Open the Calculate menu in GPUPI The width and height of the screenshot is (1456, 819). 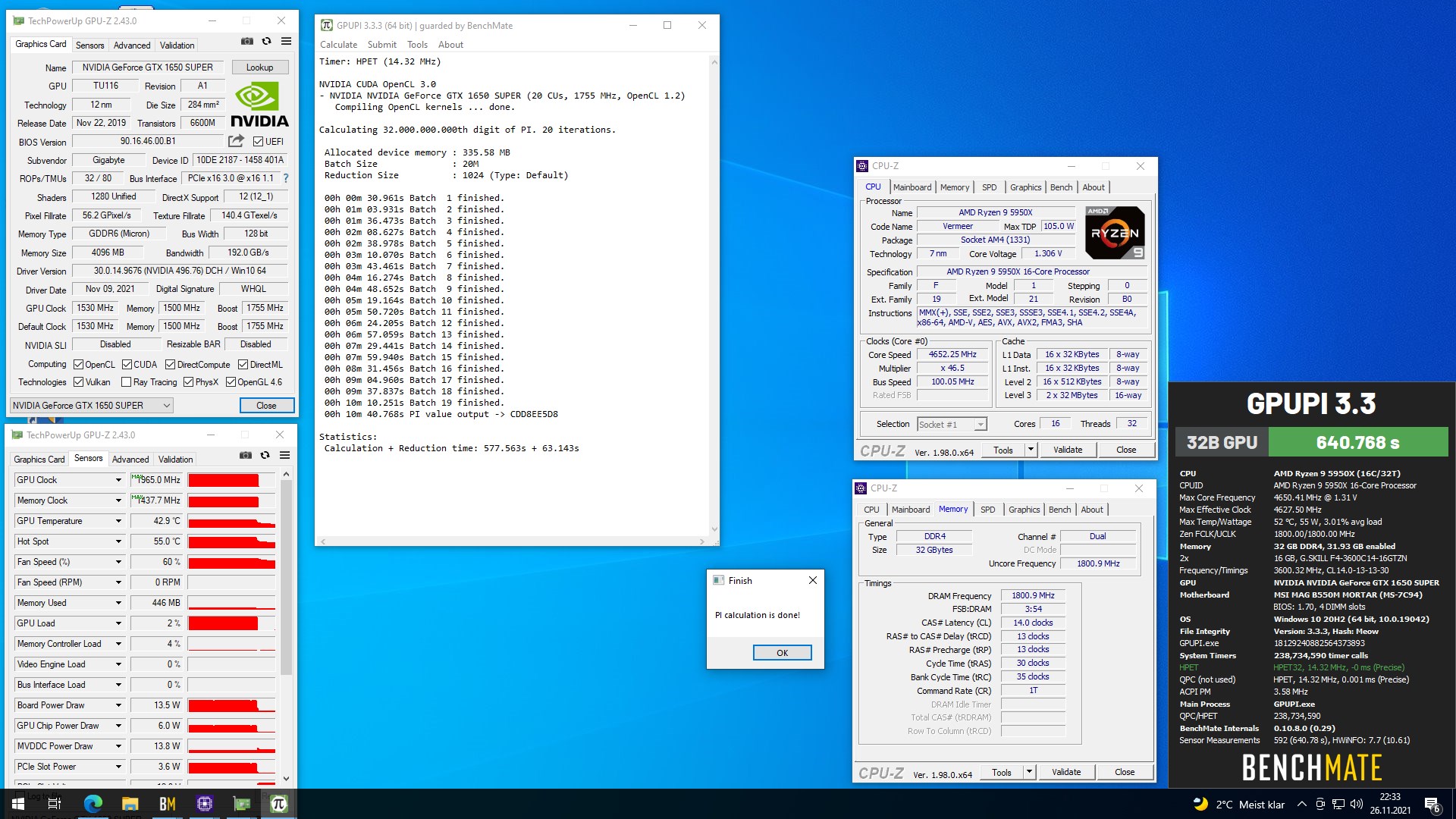click(x=338, y=45)
